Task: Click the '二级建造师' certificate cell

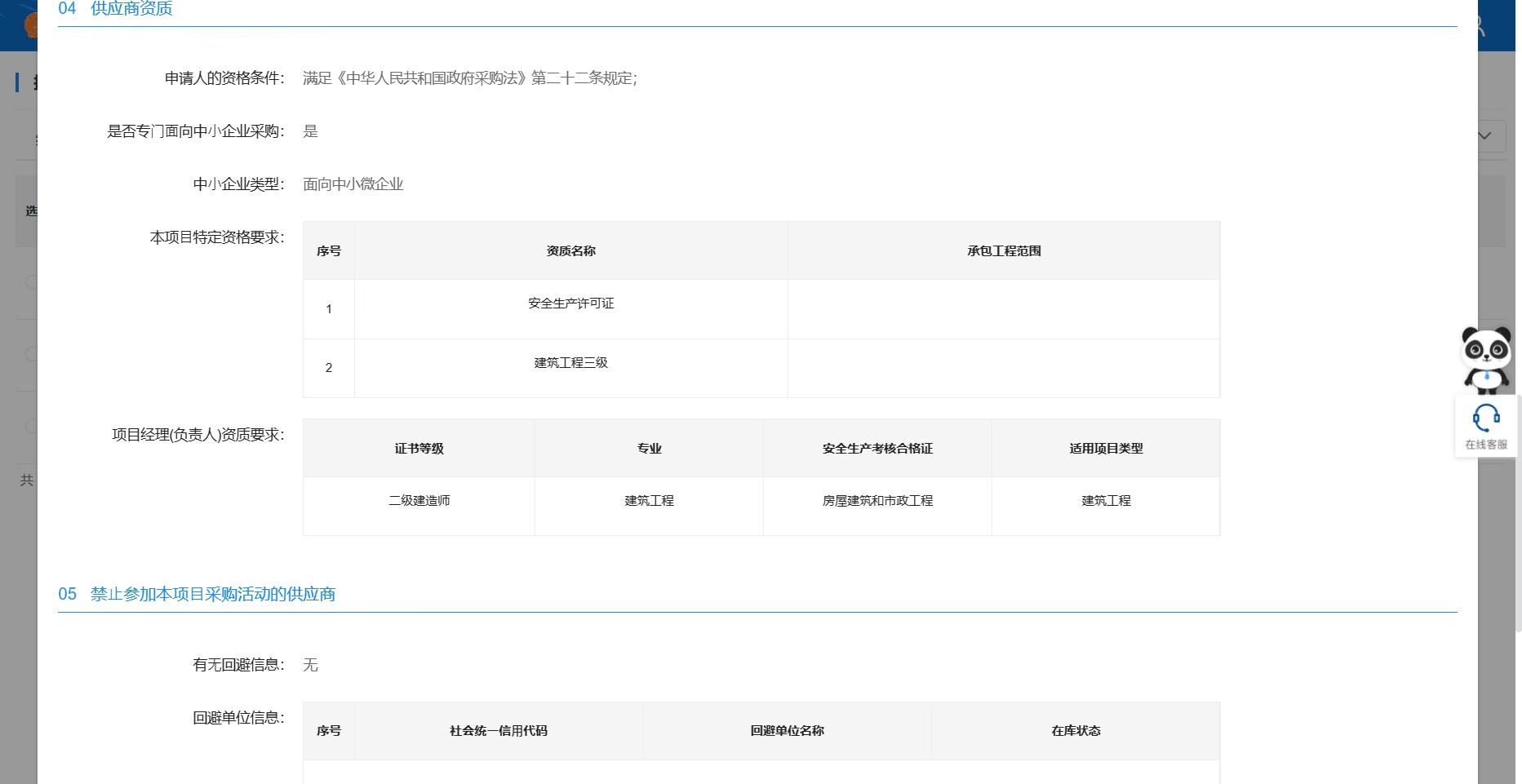Action: point(419,501)
